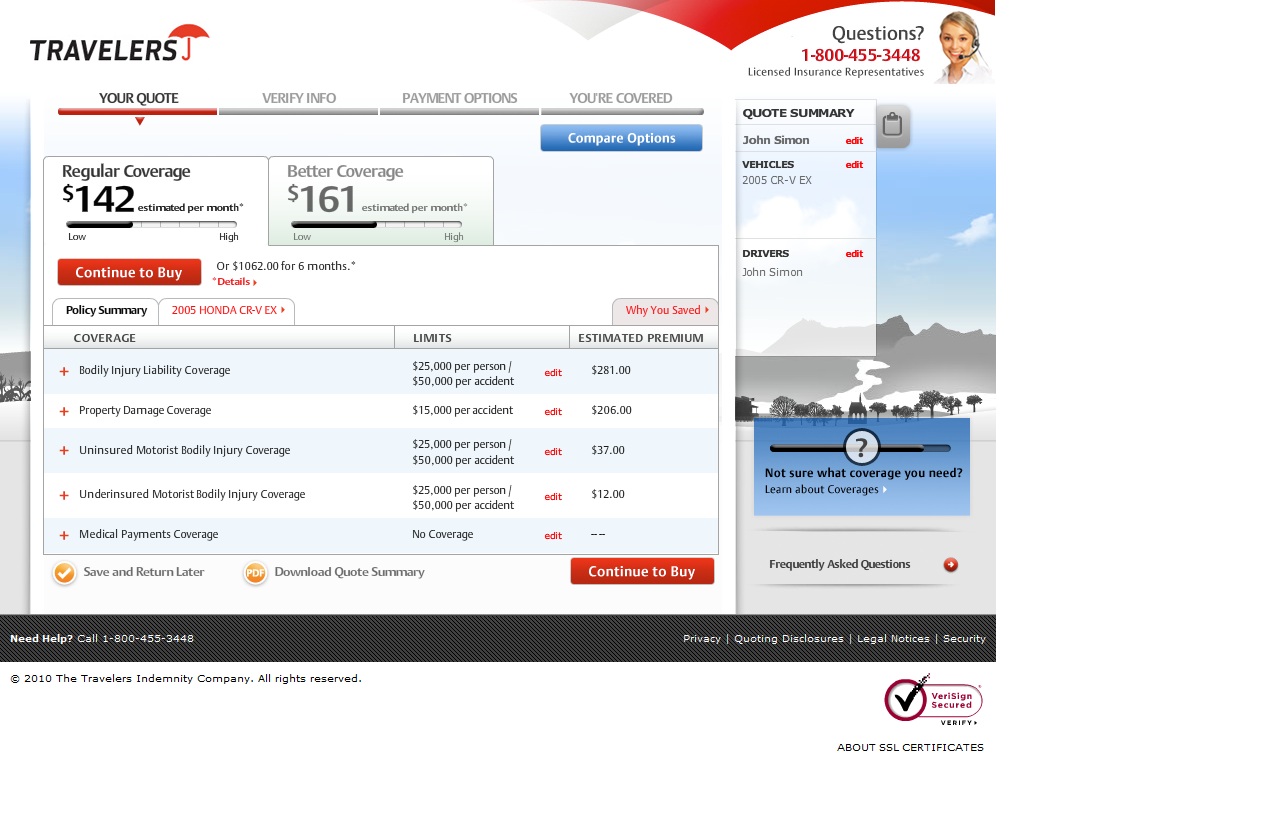Viewport: 1280px width, 831px height.
Task: Click the clipboard icon beside Quote Summary
Action: tap(893, 126)
